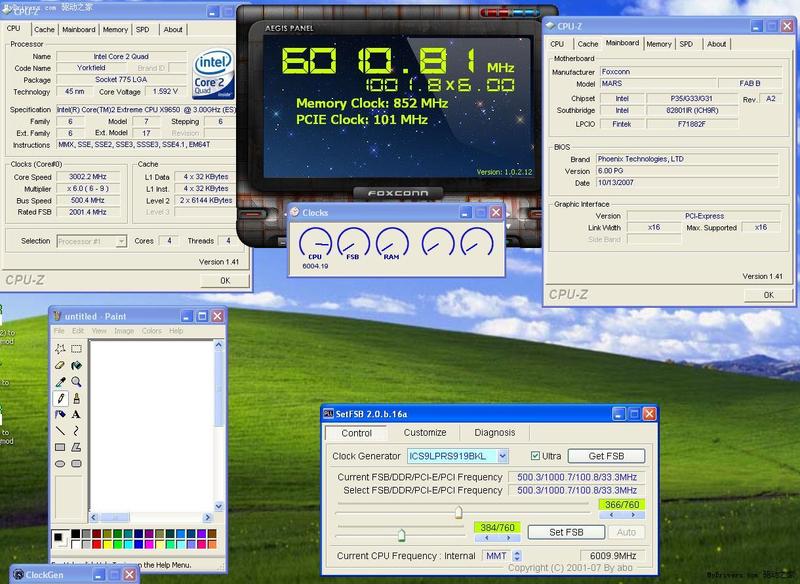800x584 pixels.
Task: Choose the straight Line tool in Paint
Action: (60, 431)
